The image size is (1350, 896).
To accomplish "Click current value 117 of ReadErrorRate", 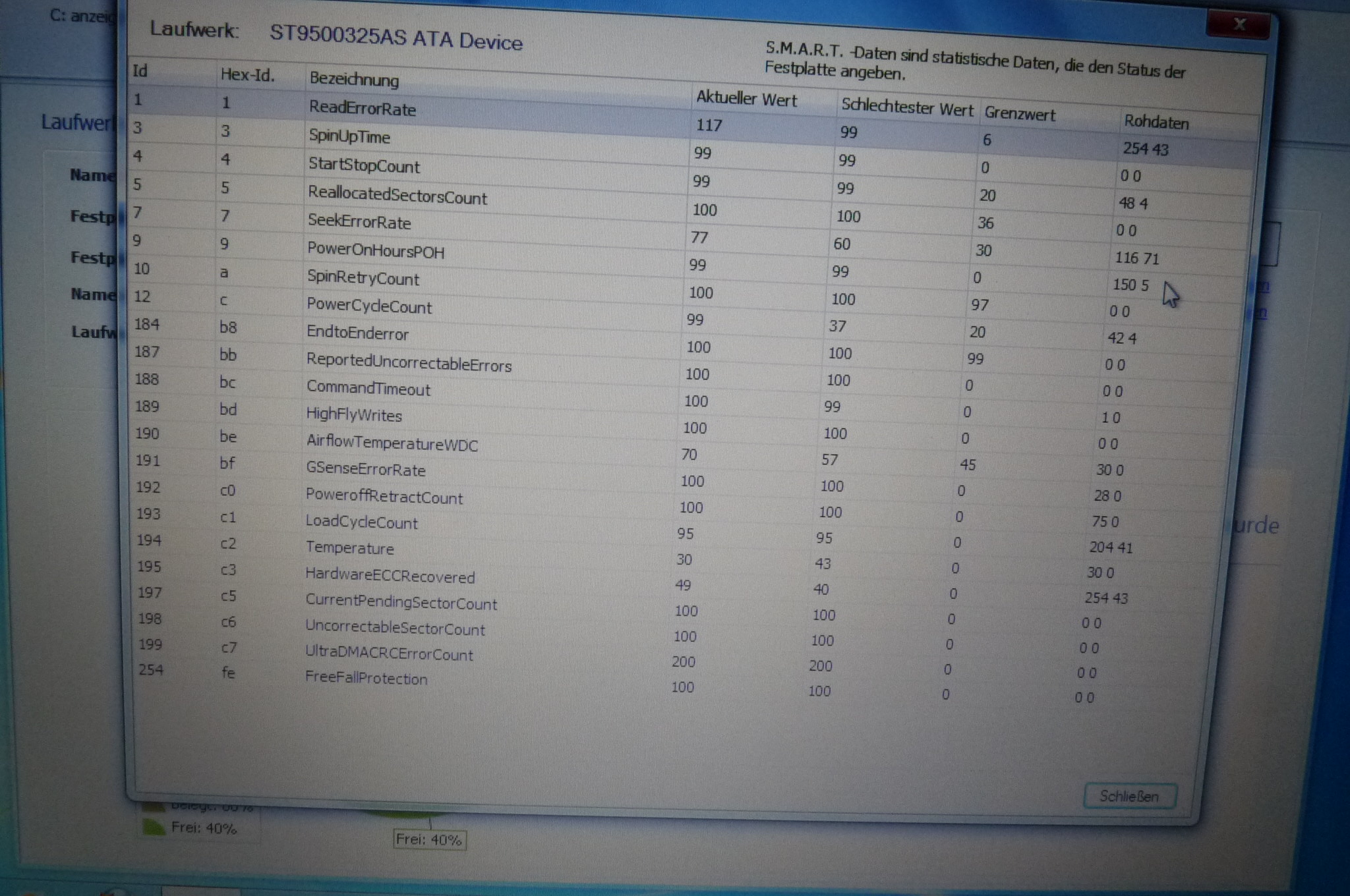I will coord(709,125).
